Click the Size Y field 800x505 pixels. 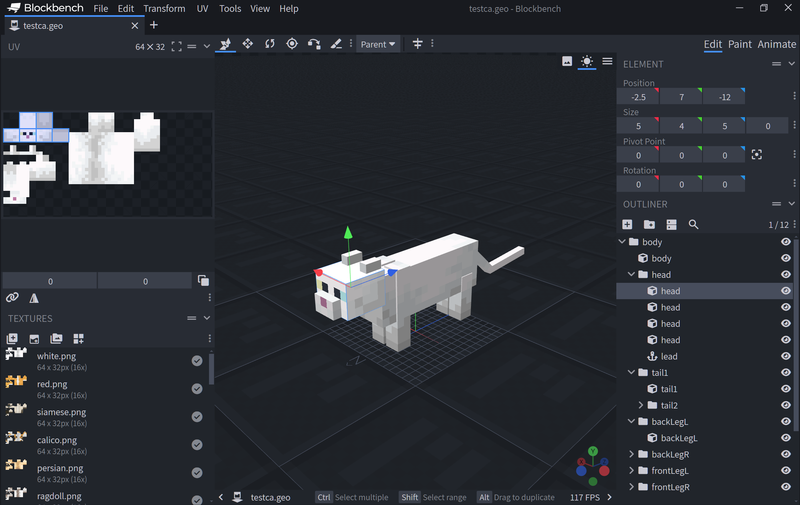click(x=681, y=125)
